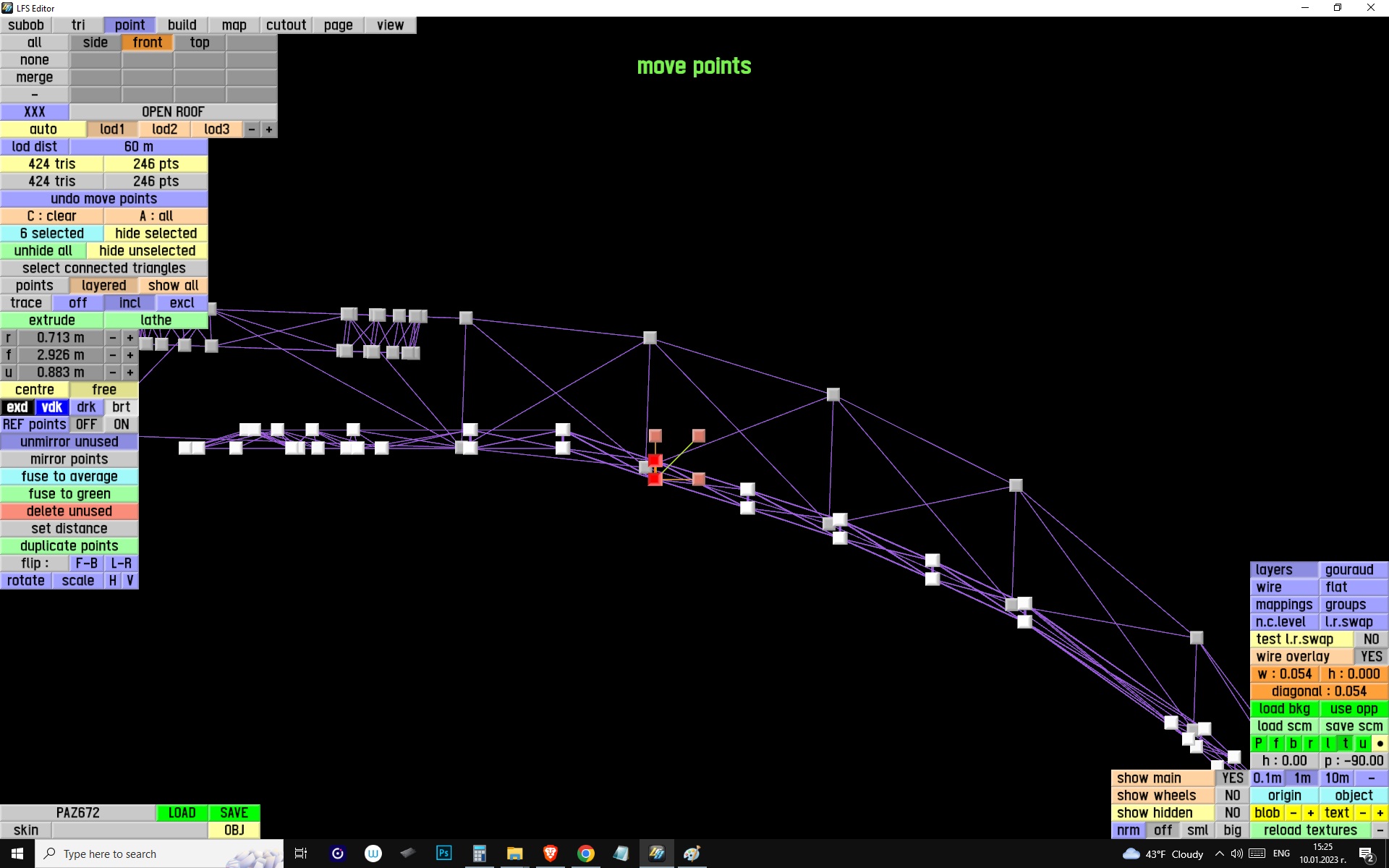Launch the Brave browser from the taskbar
Screen dimensions: 1389x868
pyautogui.click(x=550, y=854)
